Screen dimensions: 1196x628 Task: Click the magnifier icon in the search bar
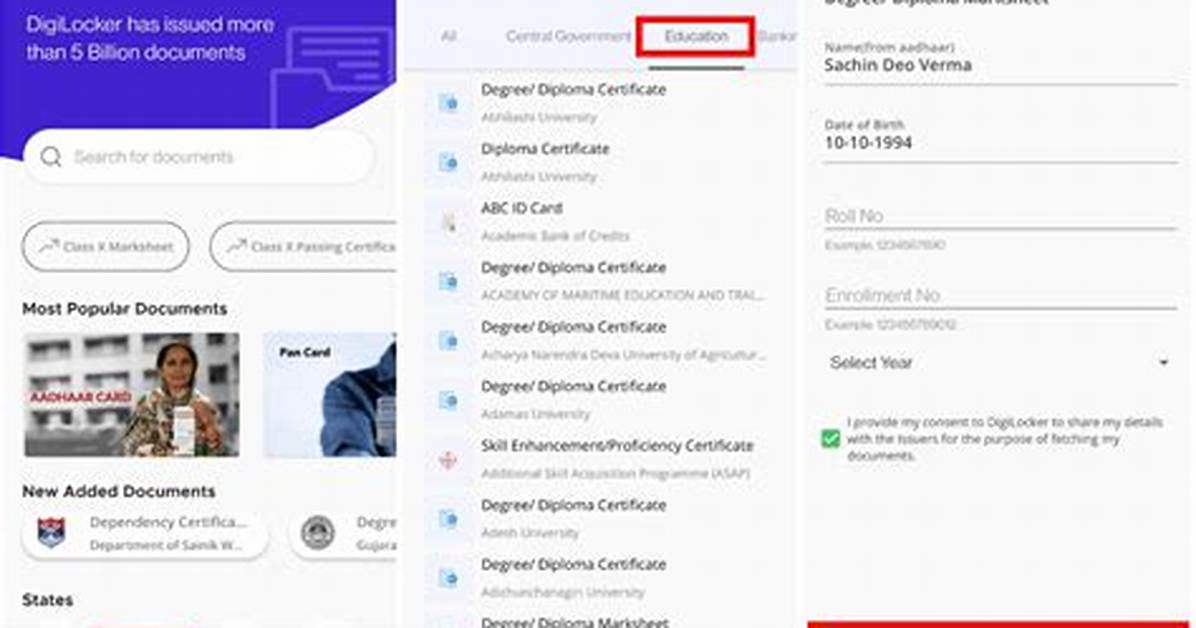tap(51, 157)
